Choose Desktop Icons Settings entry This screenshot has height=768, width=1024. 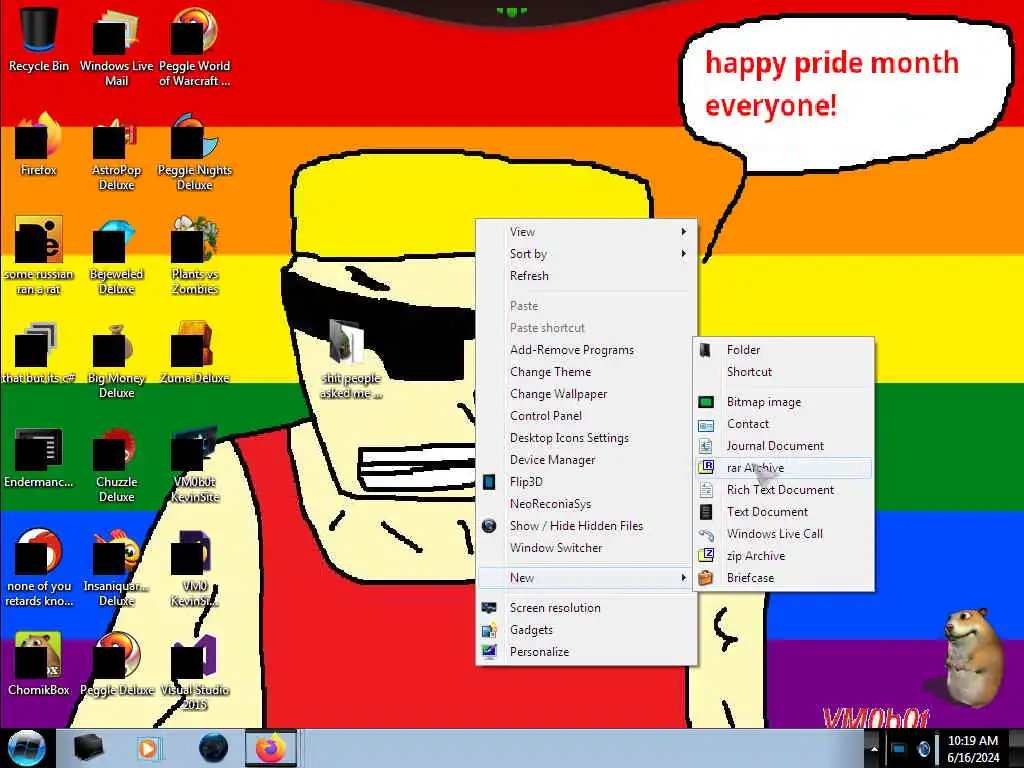(x=588, y=438)
